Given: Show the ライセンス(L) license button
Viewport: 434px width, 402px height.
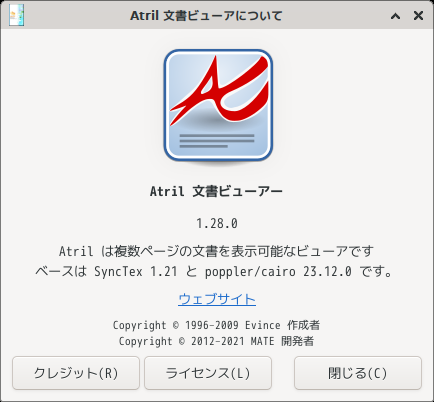Looking at the screenshot, I should click(208, 373).
